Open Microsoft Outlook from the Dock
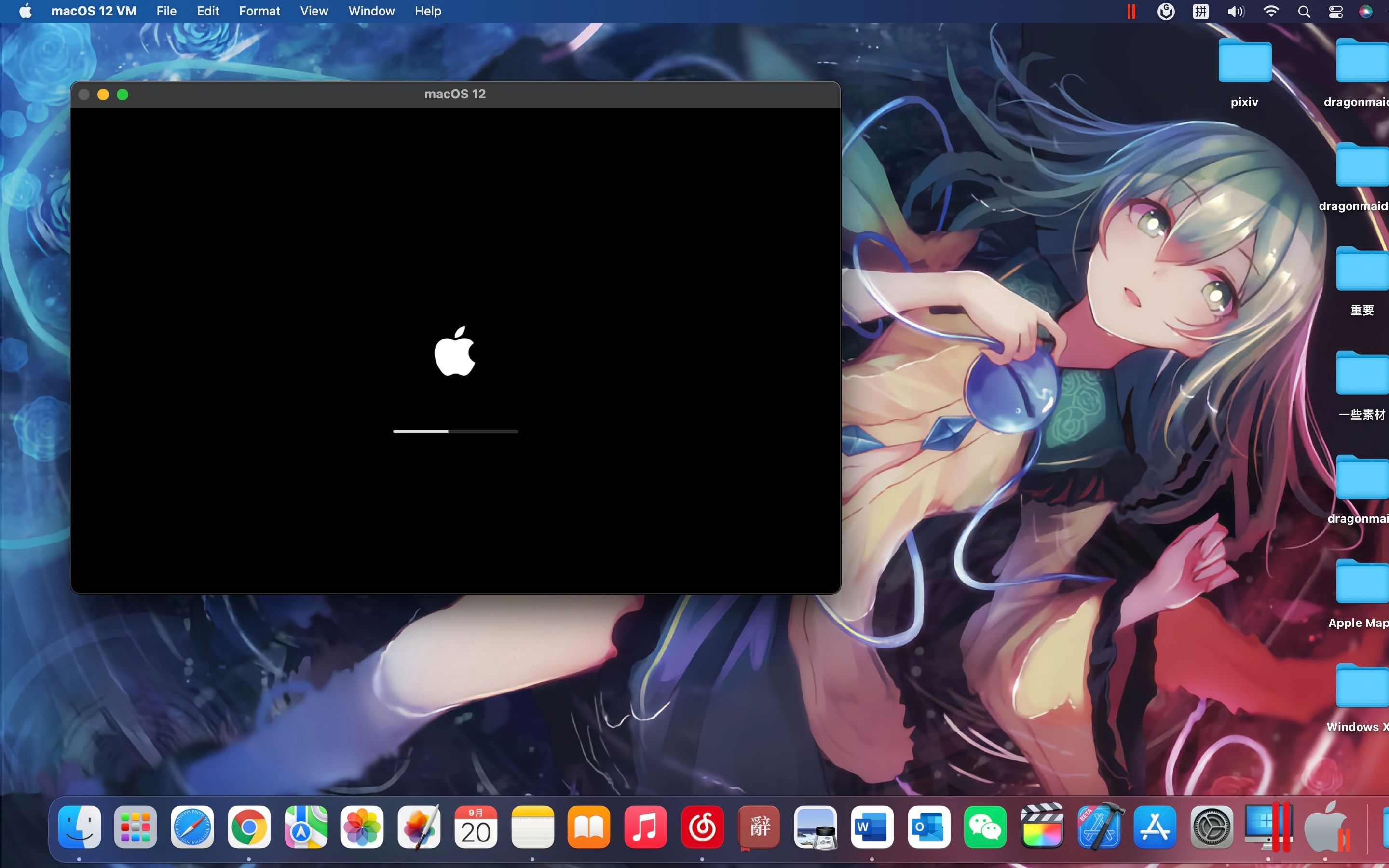Screen dimensions: 1389x868 click(x=929, y=827)
